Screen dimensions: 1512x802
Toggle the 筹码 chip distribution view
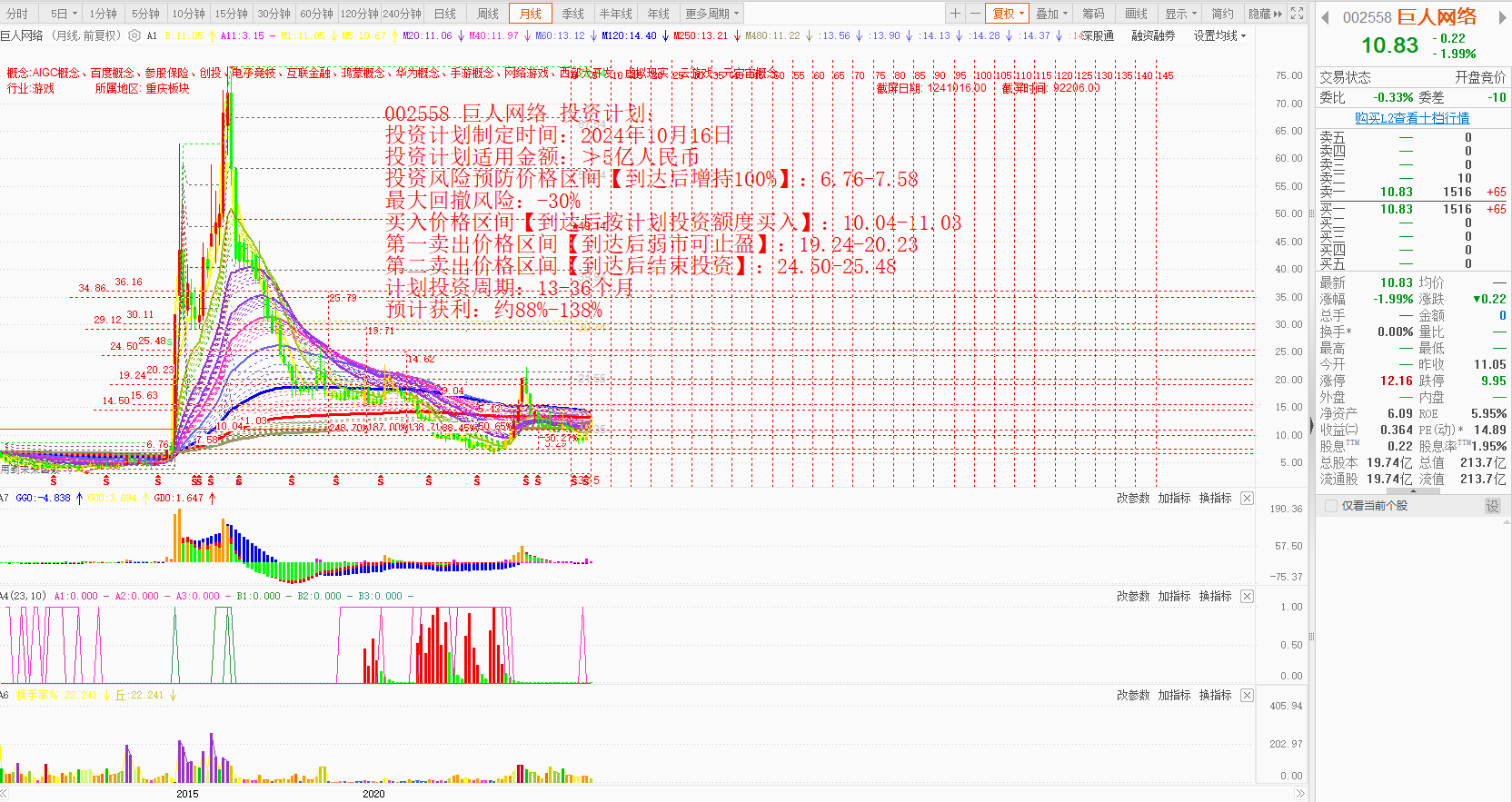pos(1093,14)
